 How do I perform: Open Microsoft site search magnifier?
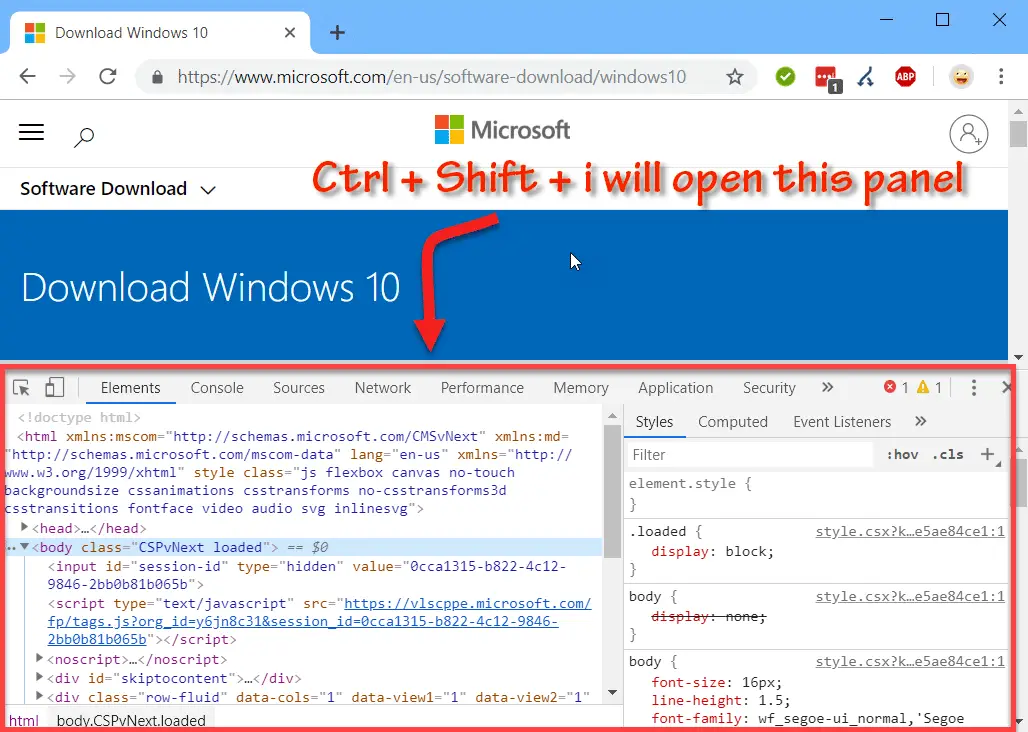(84, 137)
